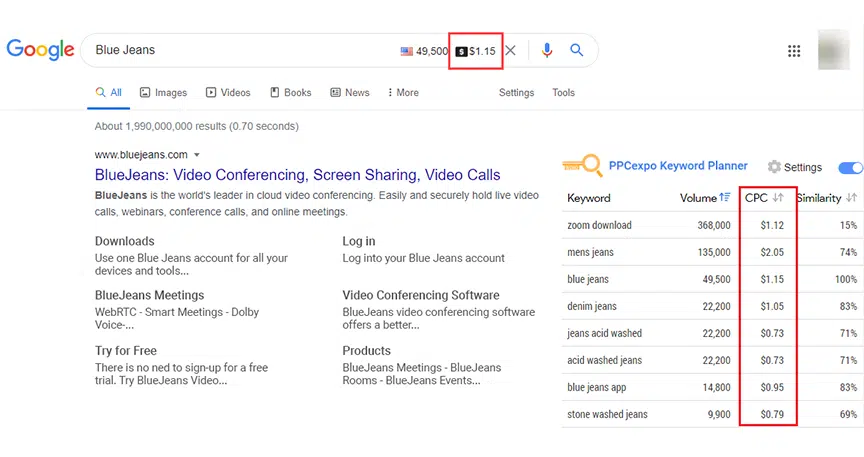Click the $1.05 CPC value
The width and height of the screenshot is (864, 457).
(x=772, y=306)
